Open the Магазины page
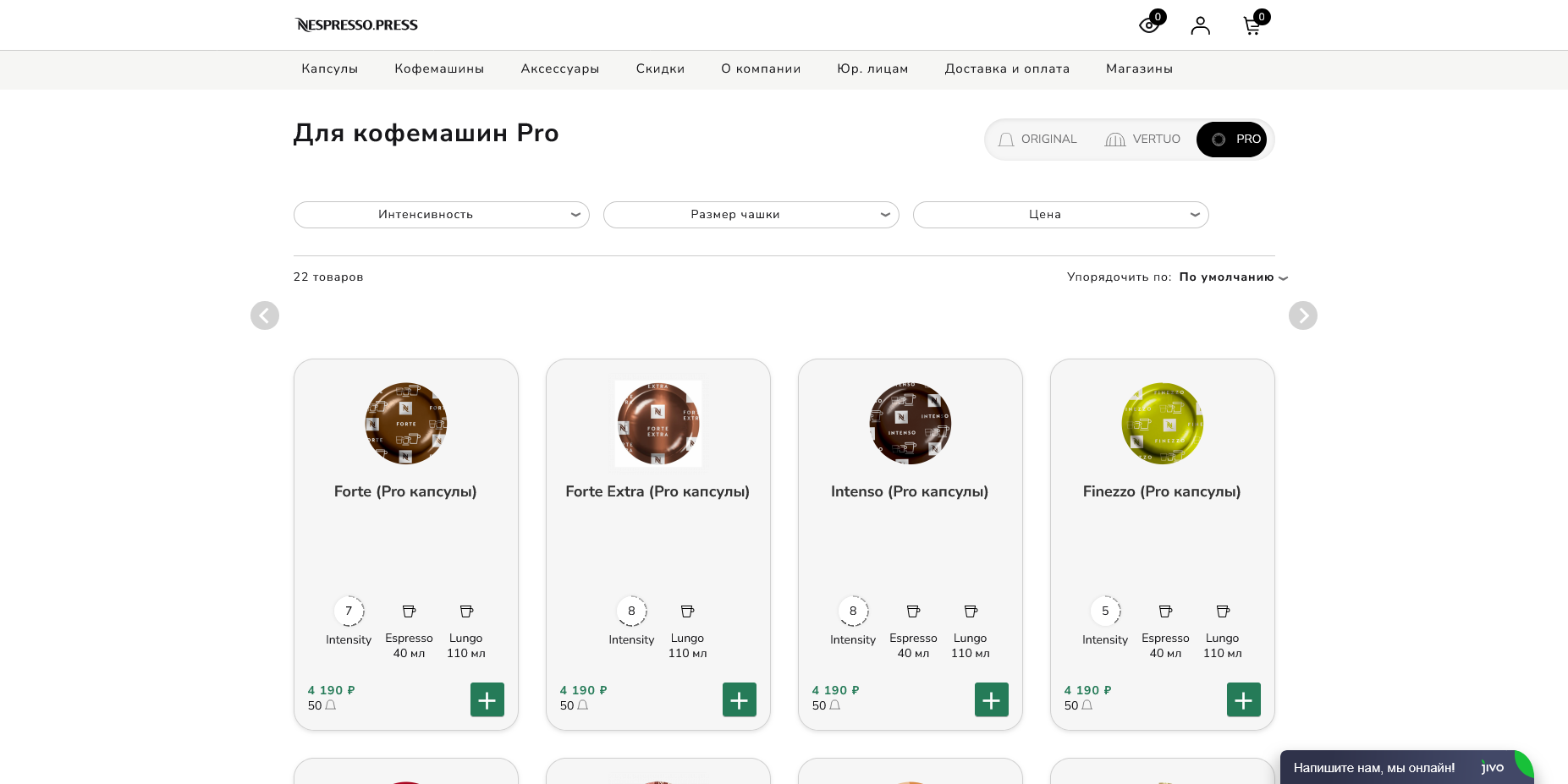 1139,69
